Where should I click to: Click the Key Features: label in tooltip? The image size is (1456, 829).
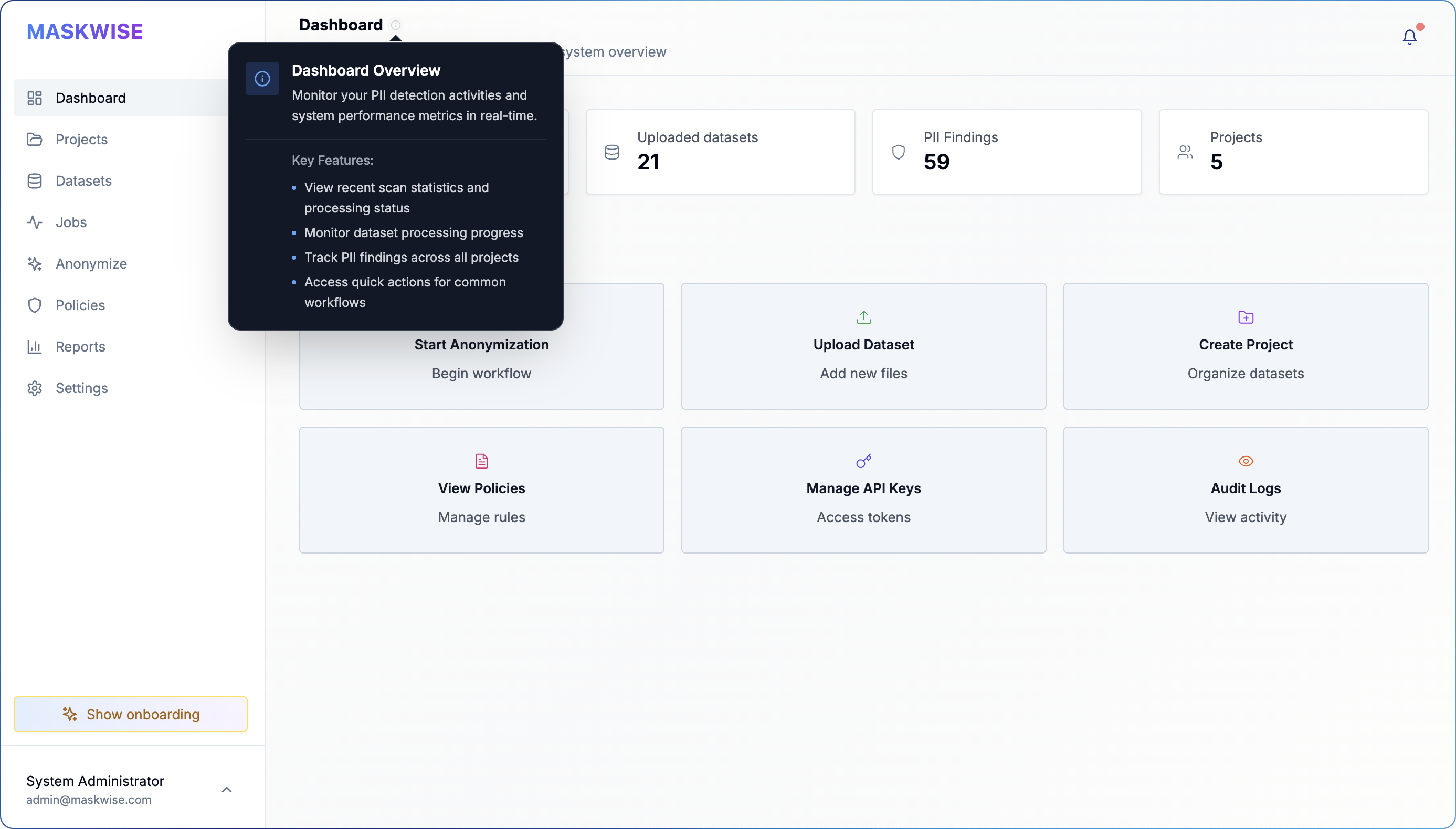333,160
